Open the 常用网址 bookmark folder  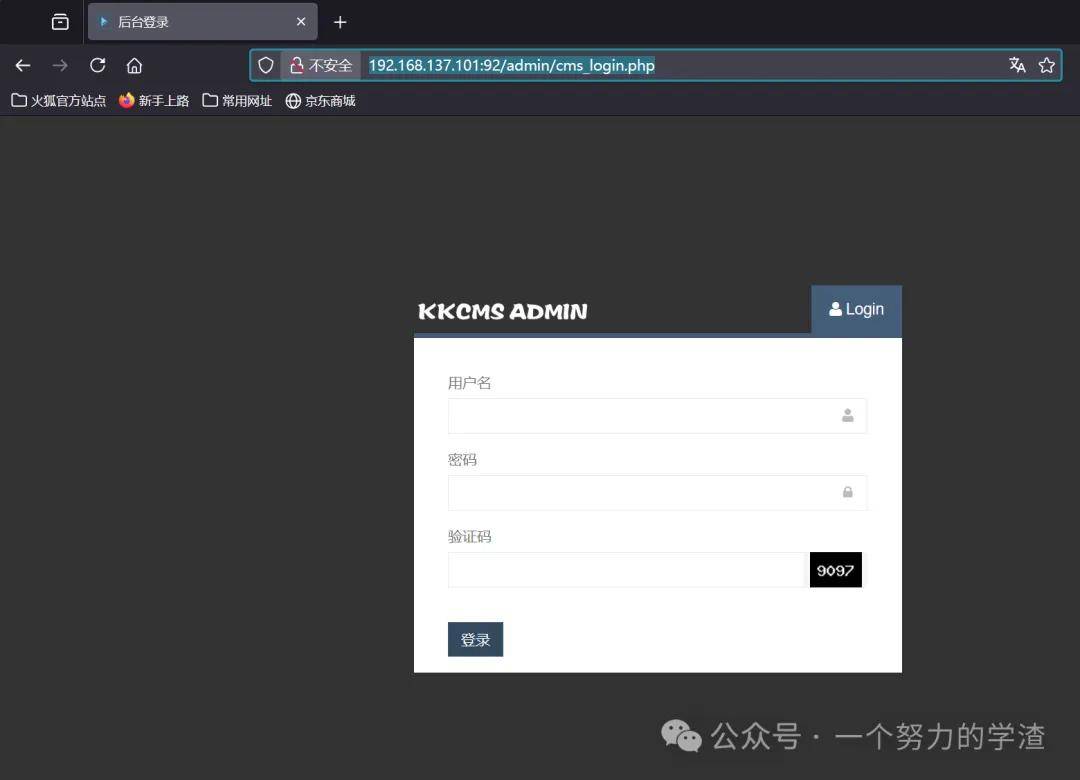tap(238, 101)
